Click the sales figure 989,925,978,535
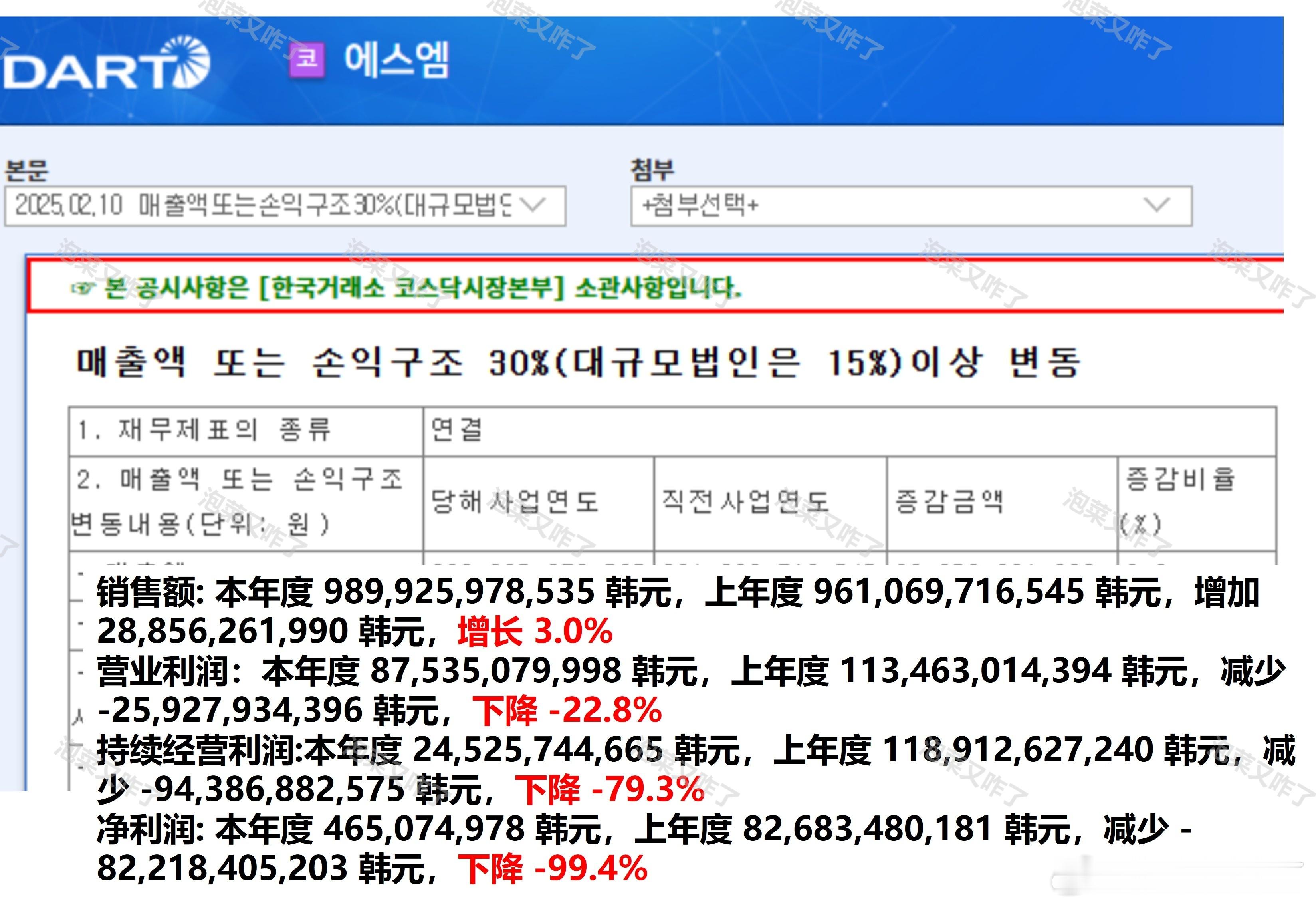 [x=459, y=592]
